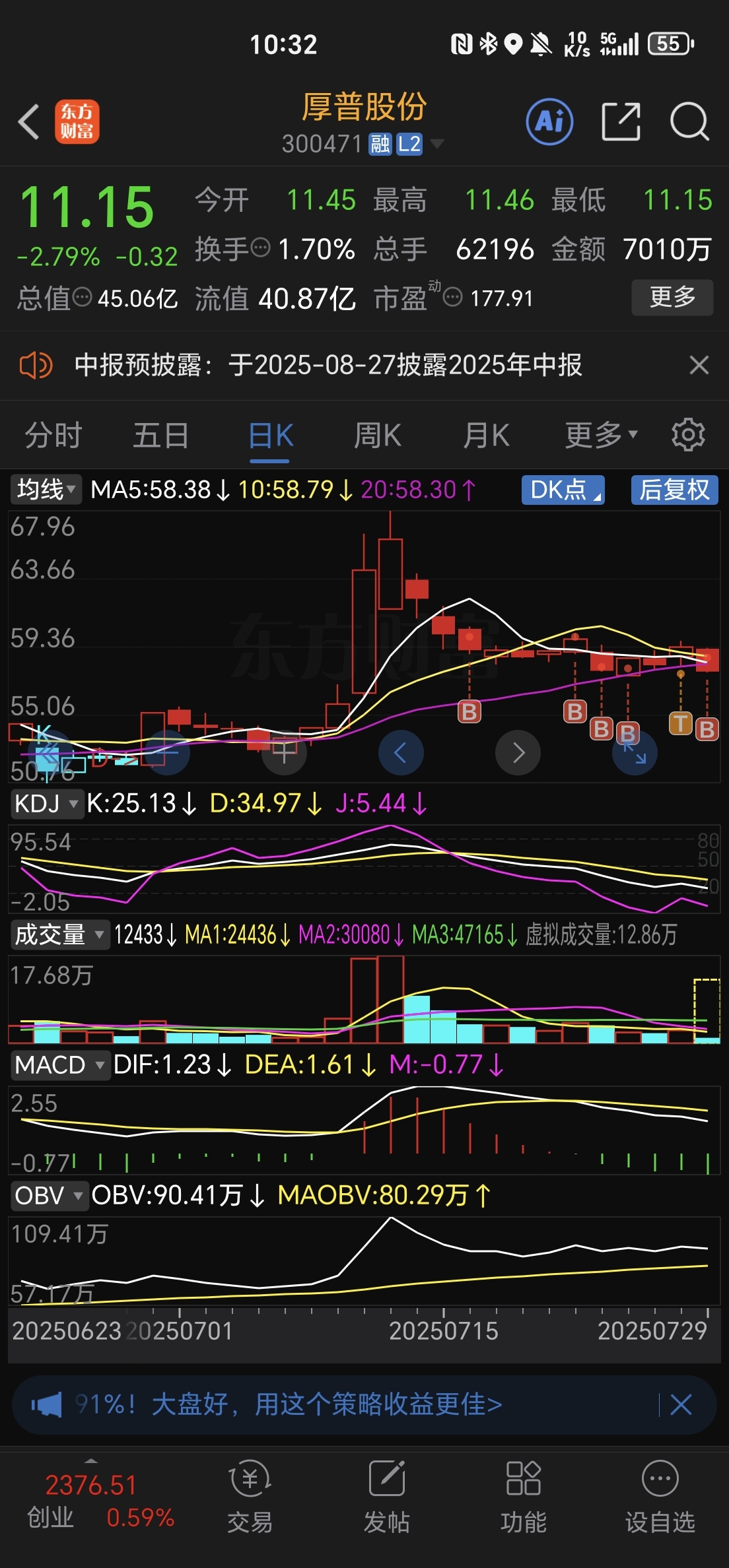Tap the crosshair plus button on chart
The width and height of the screenshot is (729, 1568).
tap(285, 752)
